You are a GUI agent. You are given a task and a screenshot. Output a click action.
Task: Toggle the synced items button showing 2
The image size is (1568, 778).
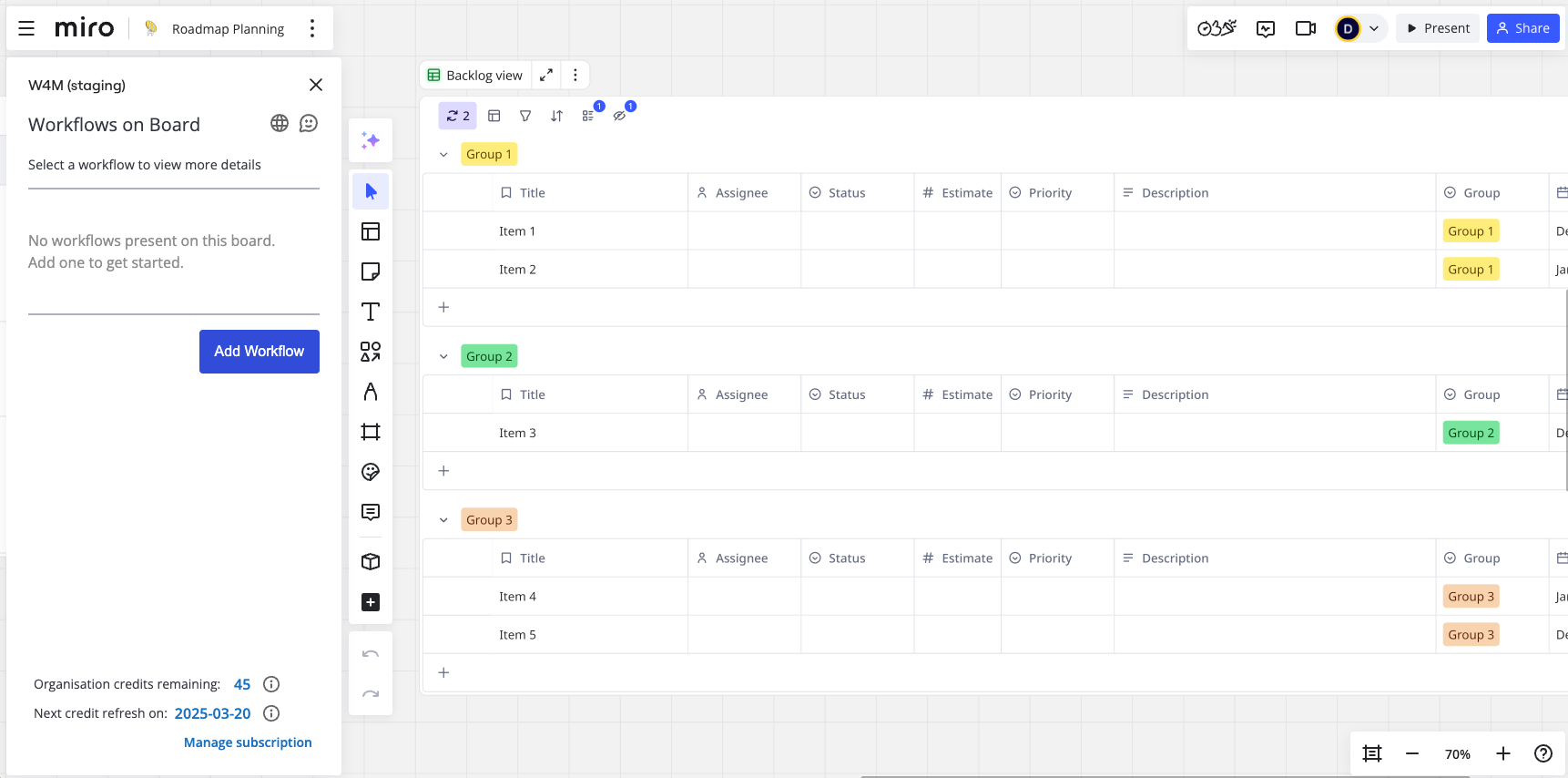(x=458, y=116)
